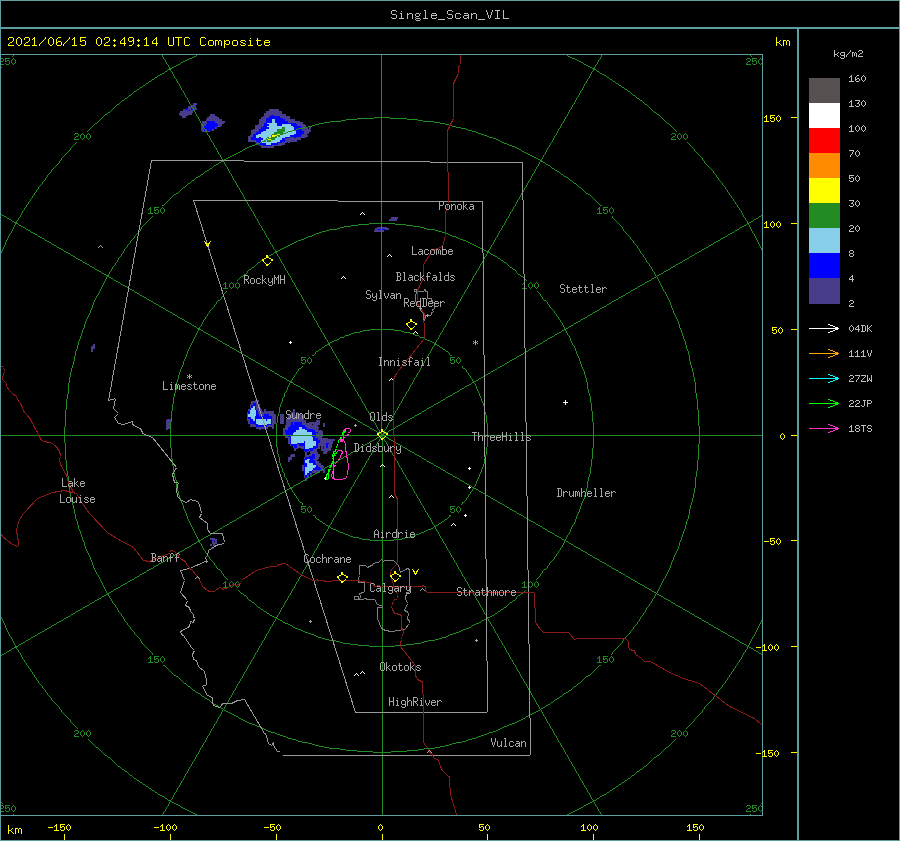Click the 18TS legend label
The height and width of the screenshot is (841, 900).
click(860, 428)
